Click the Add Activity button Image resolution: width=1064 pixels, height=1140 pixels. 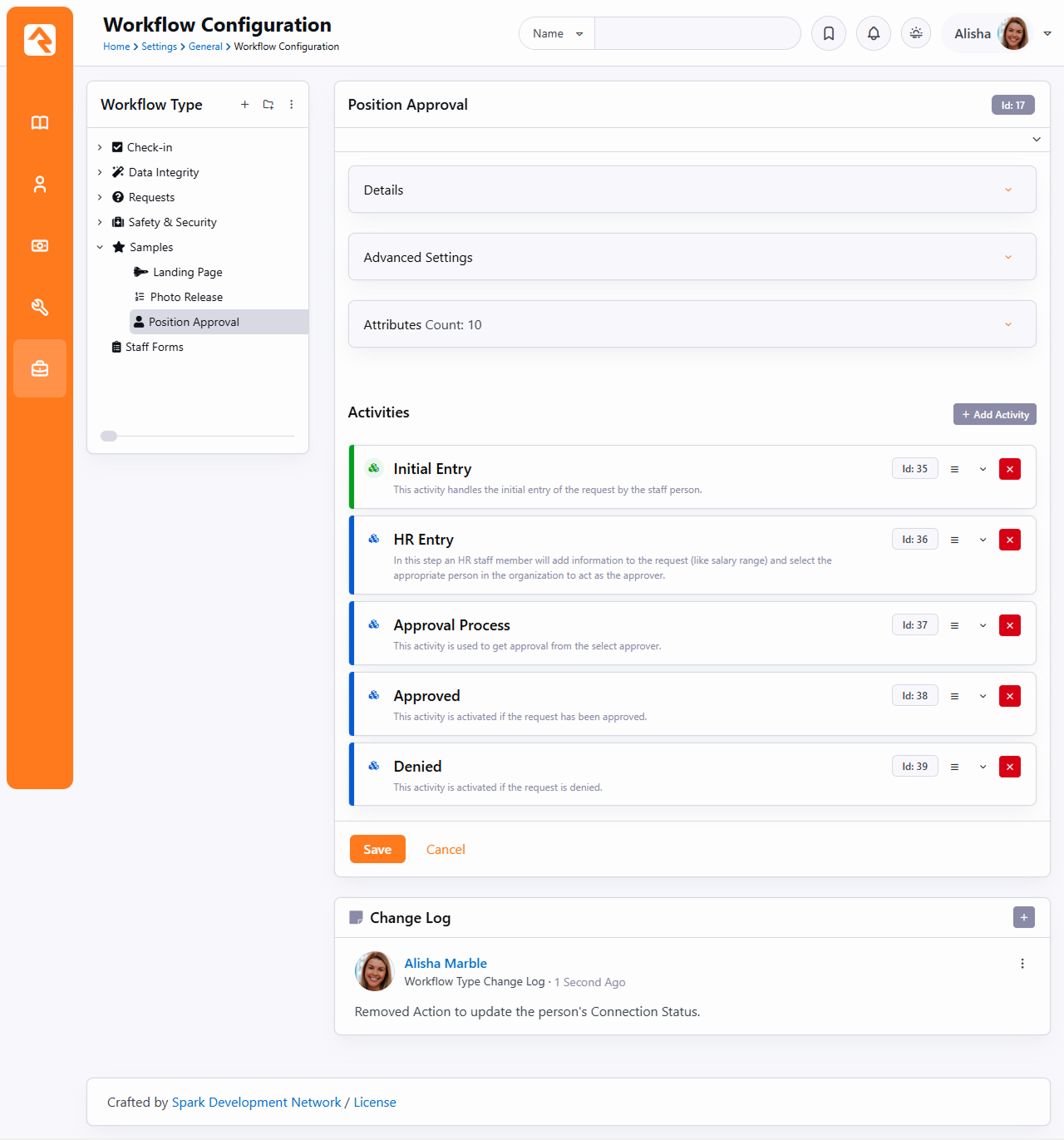tap(994, 414)
